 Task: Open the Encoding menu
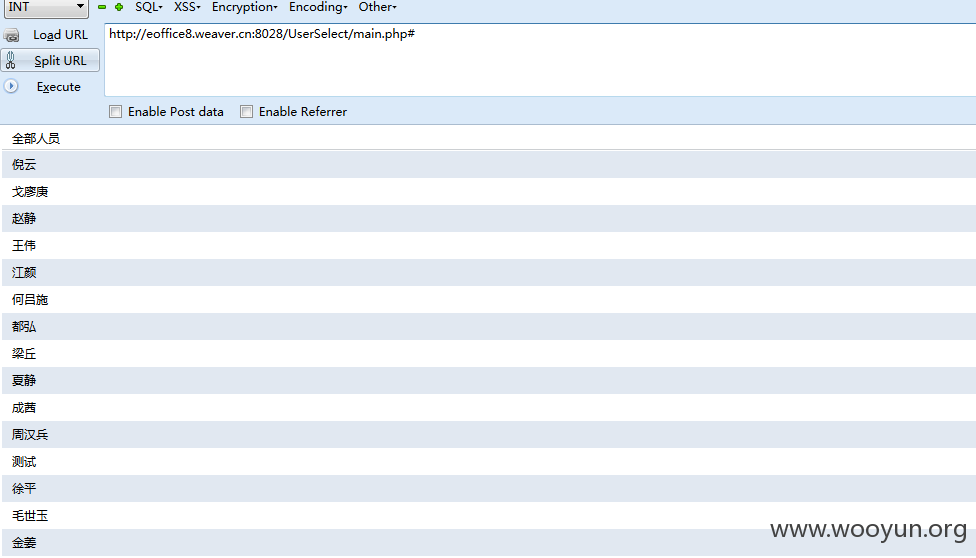(318, 7)
